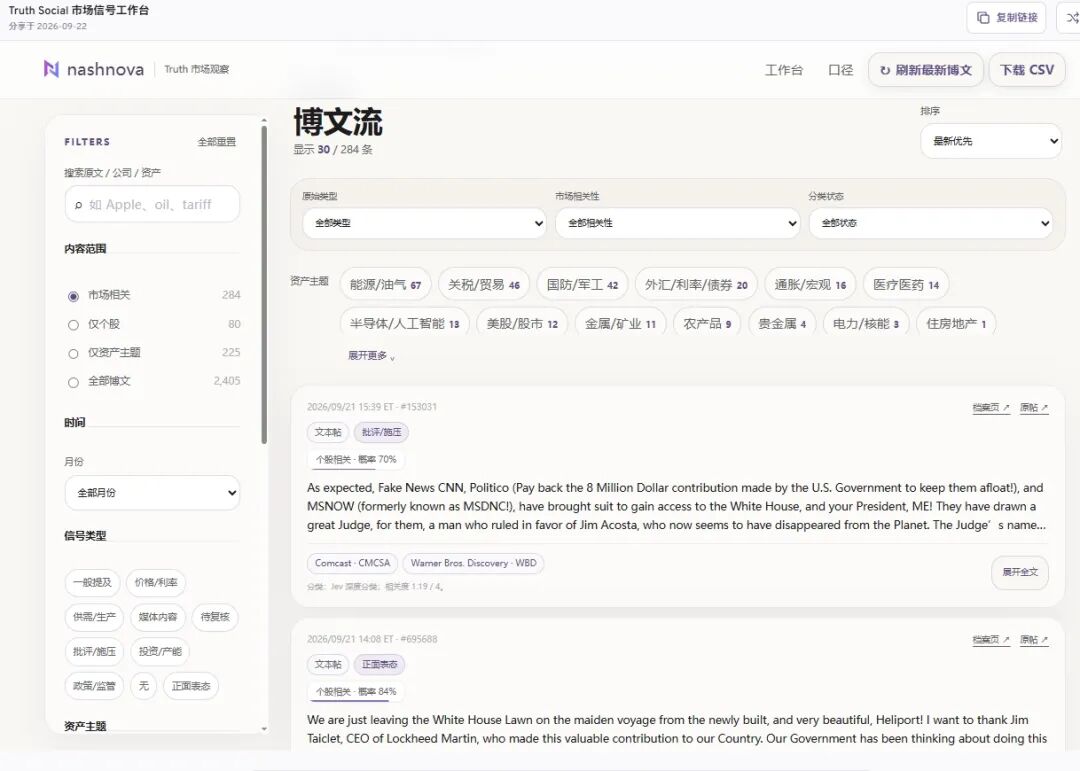
Task: Click 下载 CSV button
Action: (x=1027, y=70)
